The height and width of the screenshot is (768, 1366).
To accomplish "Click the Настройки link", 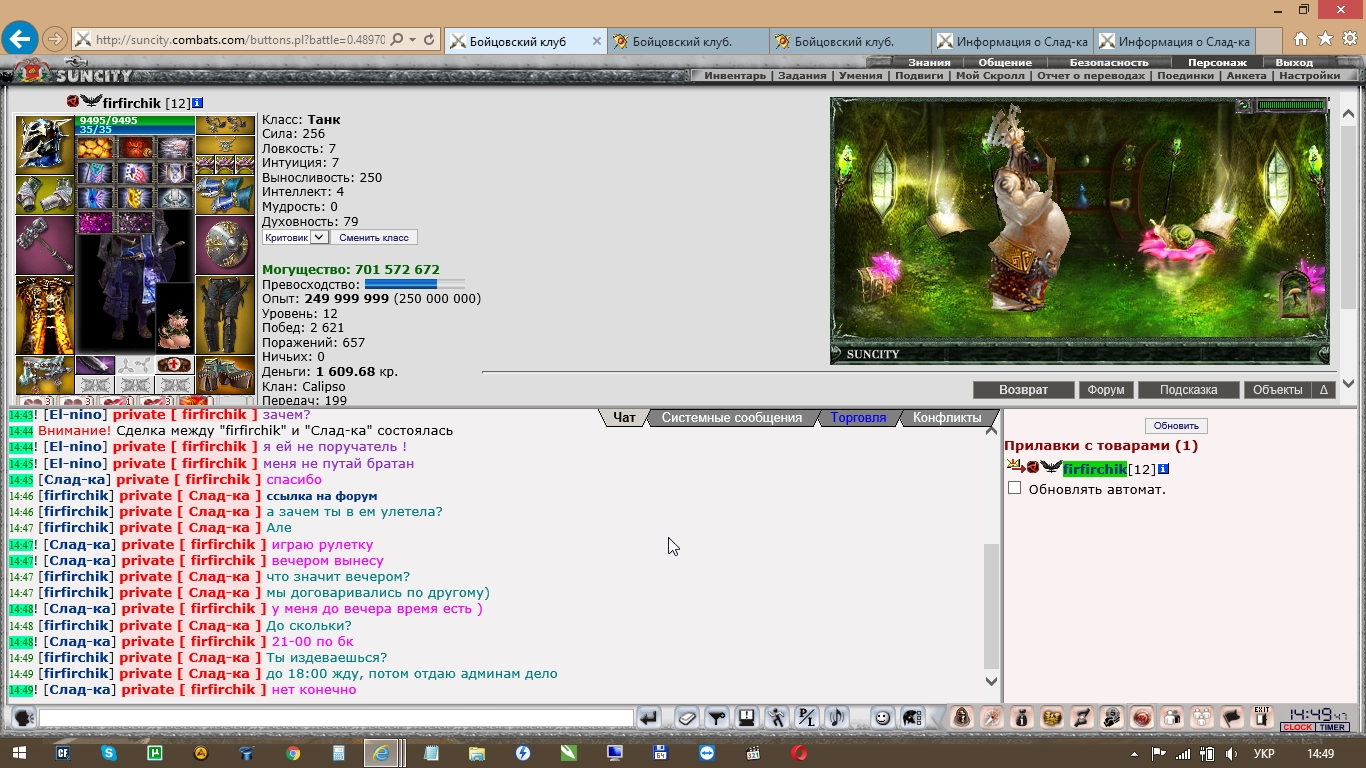I will [x=1309, y=76].
